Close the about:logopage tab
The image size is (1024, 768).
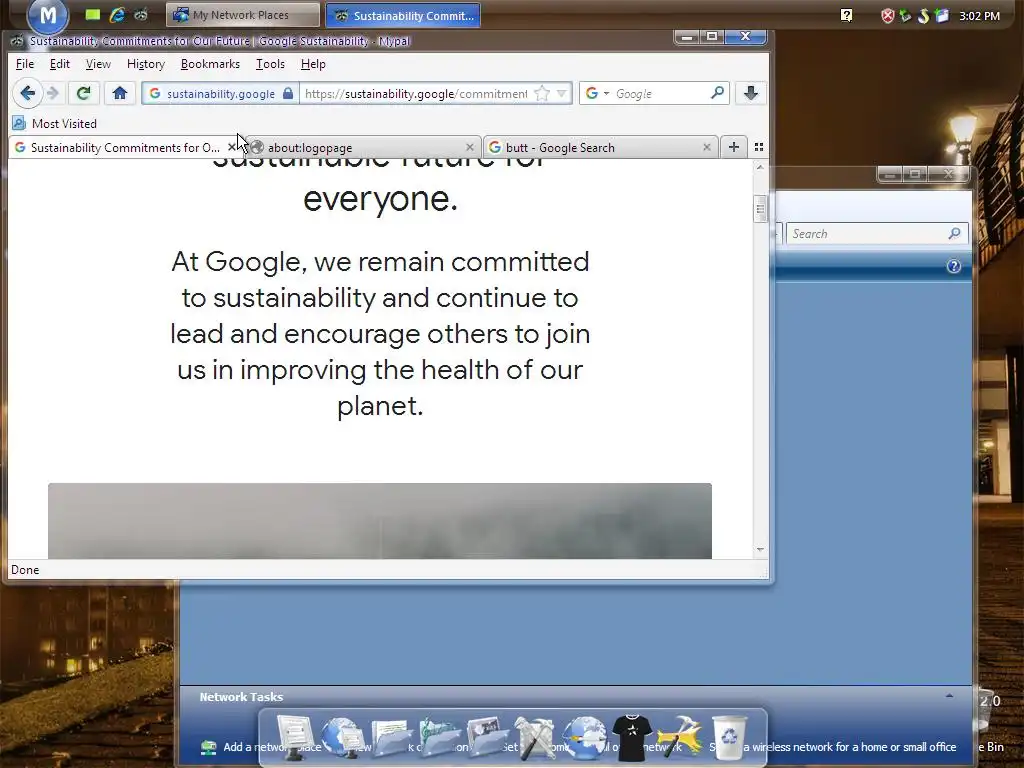pos(469,148)
